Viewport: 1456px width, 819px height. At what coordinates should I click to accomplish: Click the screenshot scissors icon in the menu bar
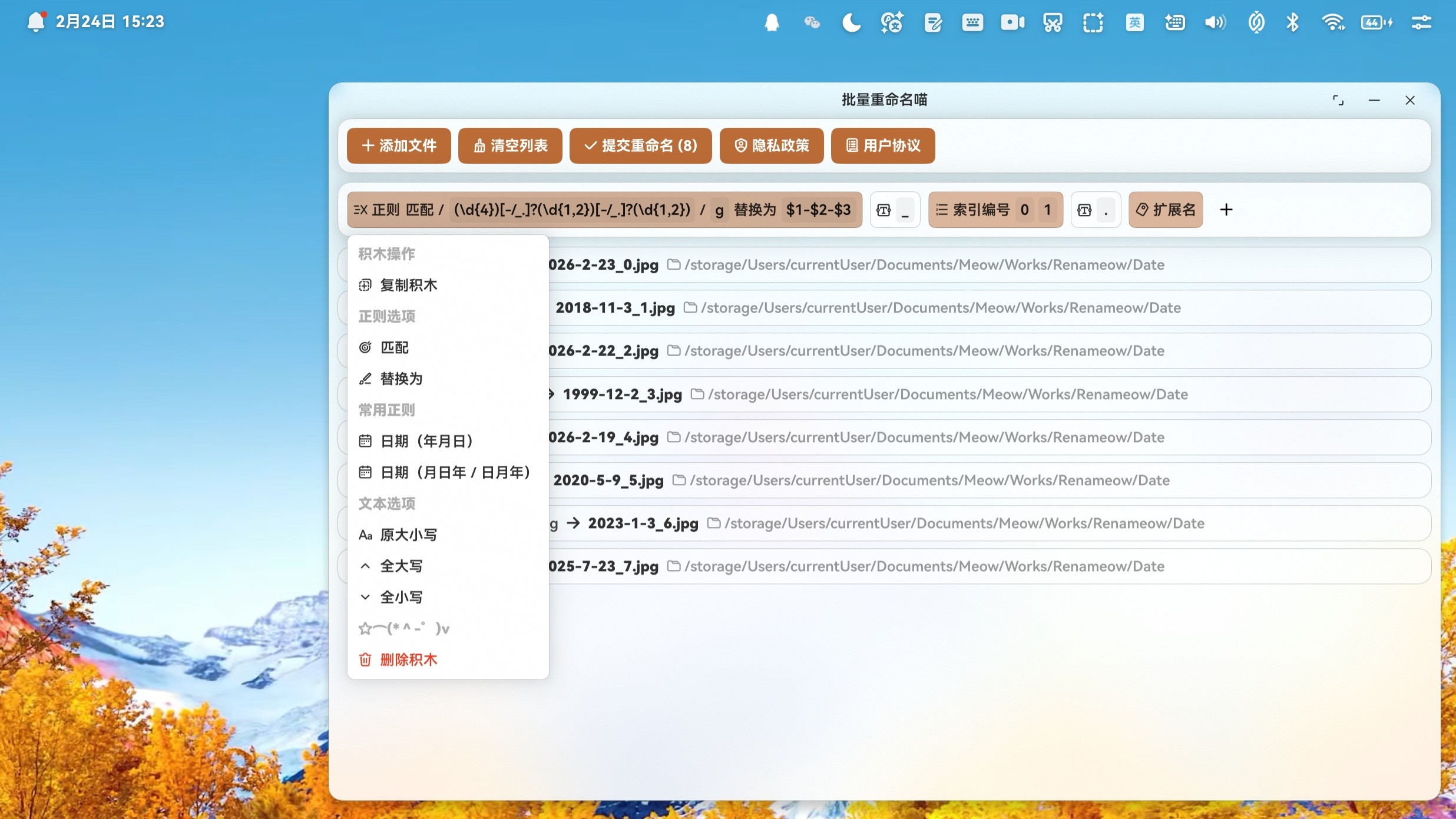pos(1051,22)
